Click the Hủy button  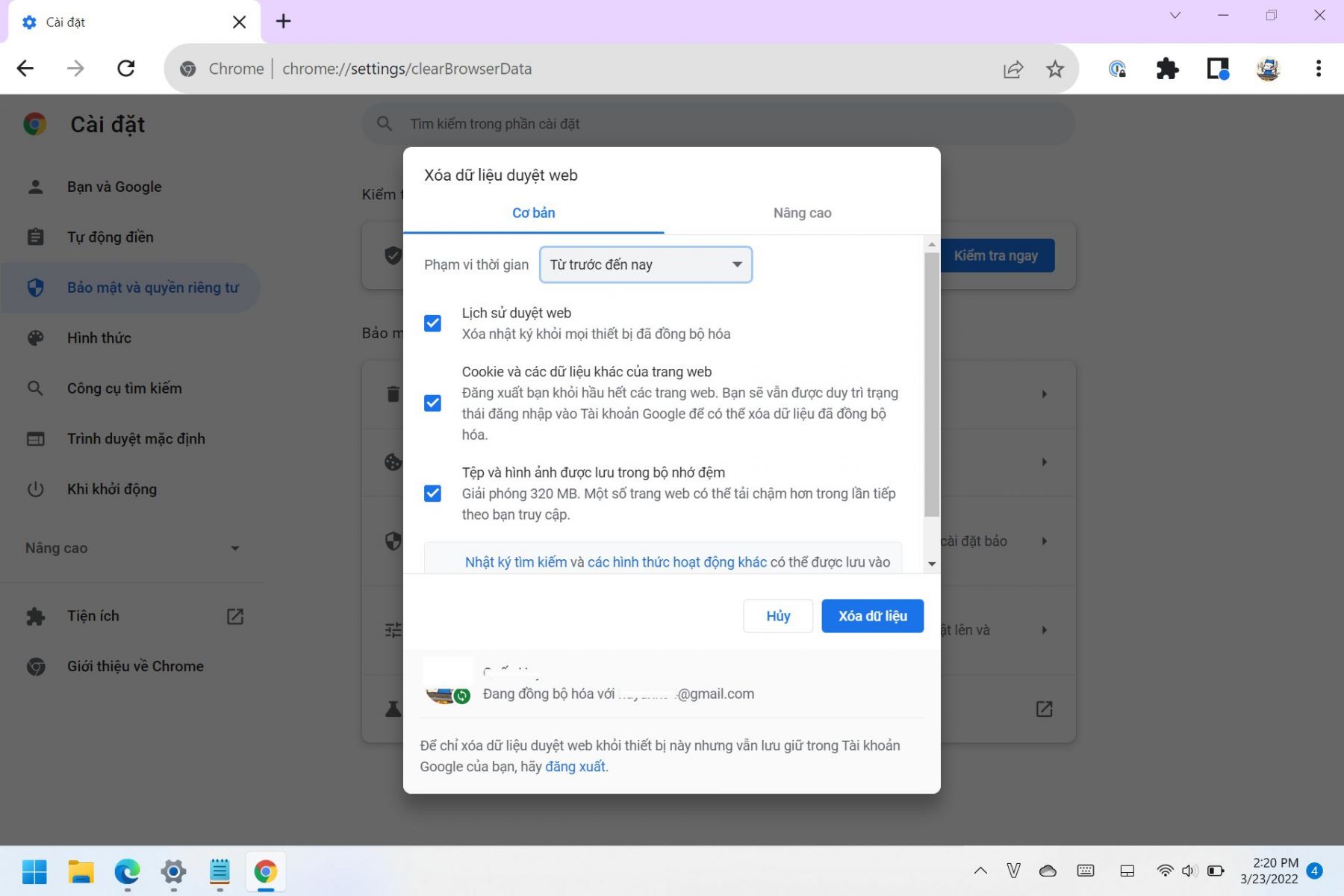click(x=778, y=616)
